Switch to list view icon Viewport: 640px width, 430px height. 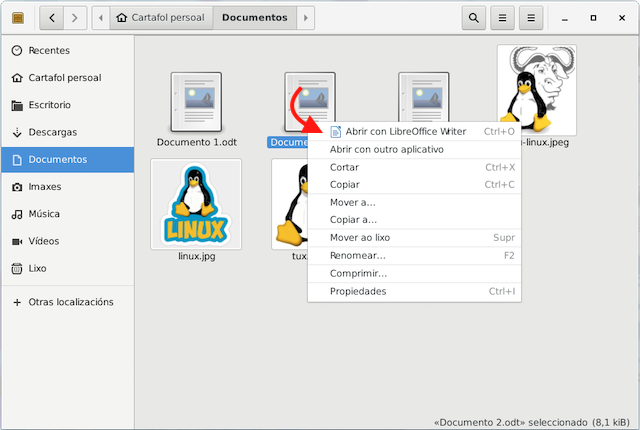coord(504,17)
